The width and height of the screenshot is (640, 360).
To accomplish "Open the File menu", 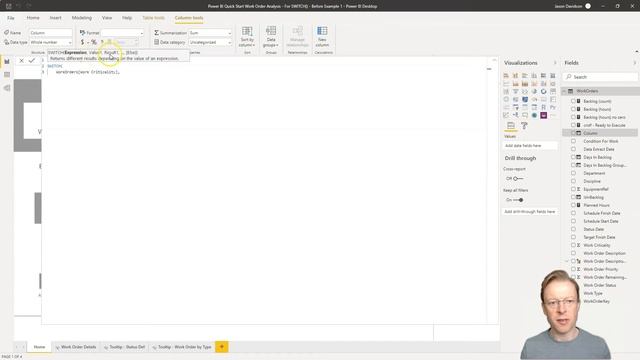I will point(11,18).
